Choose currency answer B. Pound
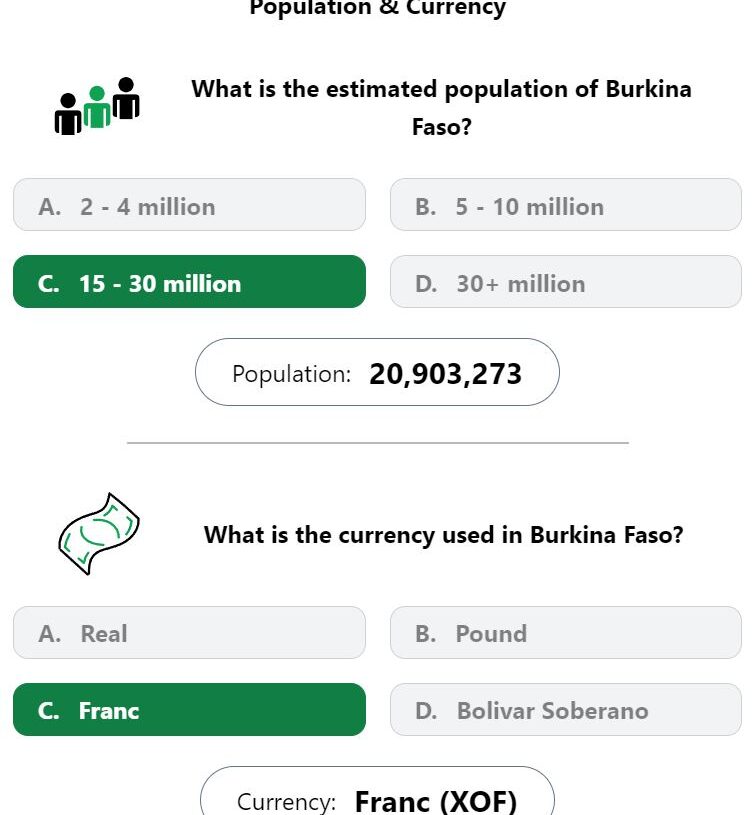 click(566, 633)
